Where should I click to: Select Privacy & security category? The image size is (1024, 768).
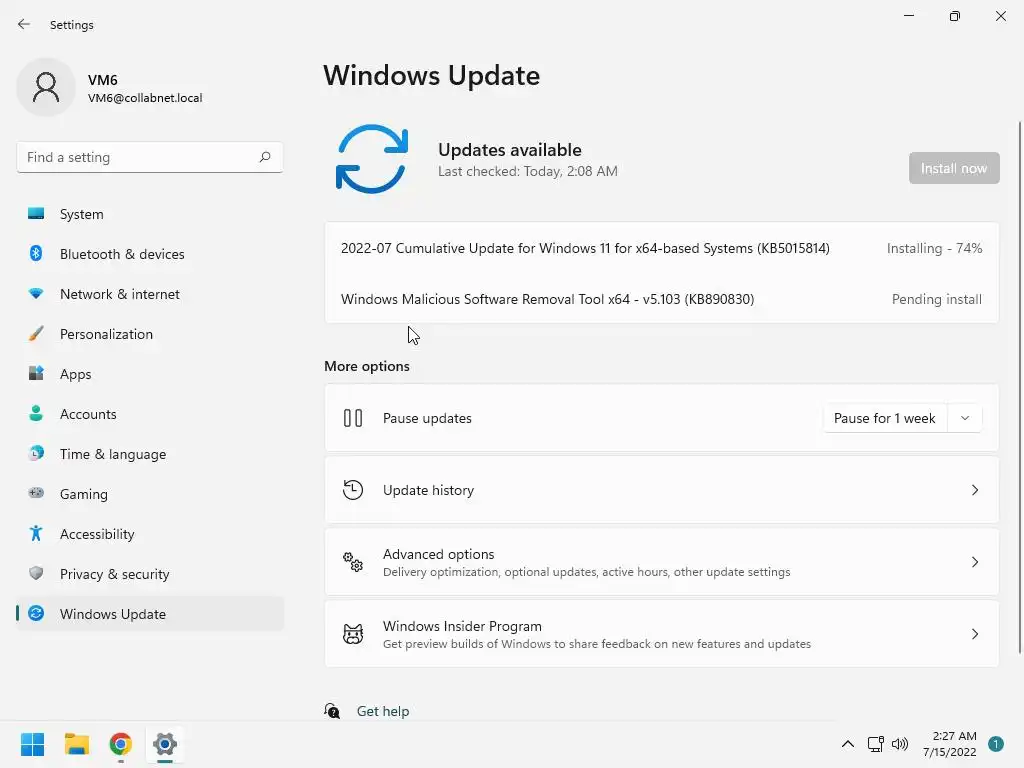[x=150, y=573]
